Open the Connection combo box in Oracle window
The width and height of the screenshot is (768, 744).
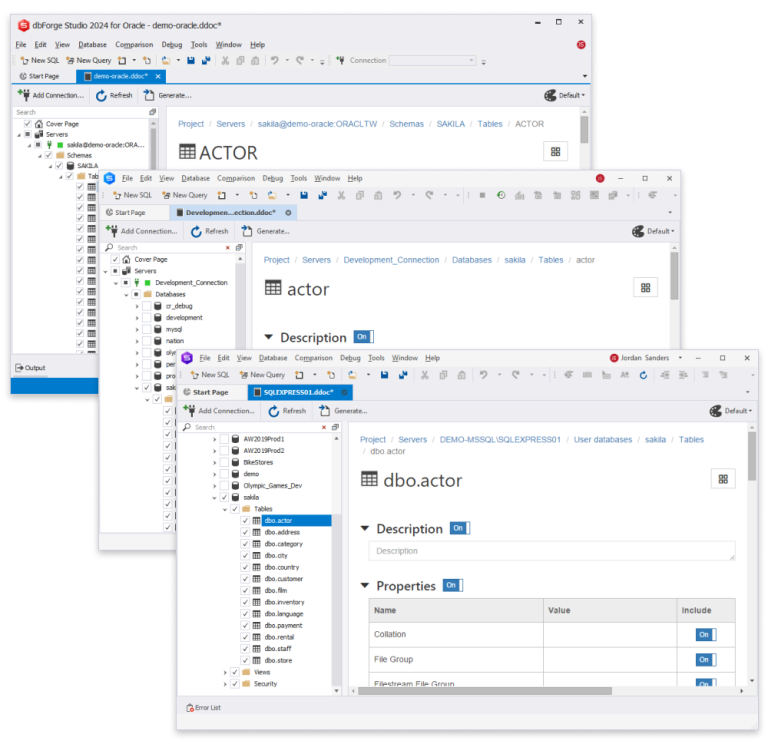pyautogui.click(x=432, y=61)
